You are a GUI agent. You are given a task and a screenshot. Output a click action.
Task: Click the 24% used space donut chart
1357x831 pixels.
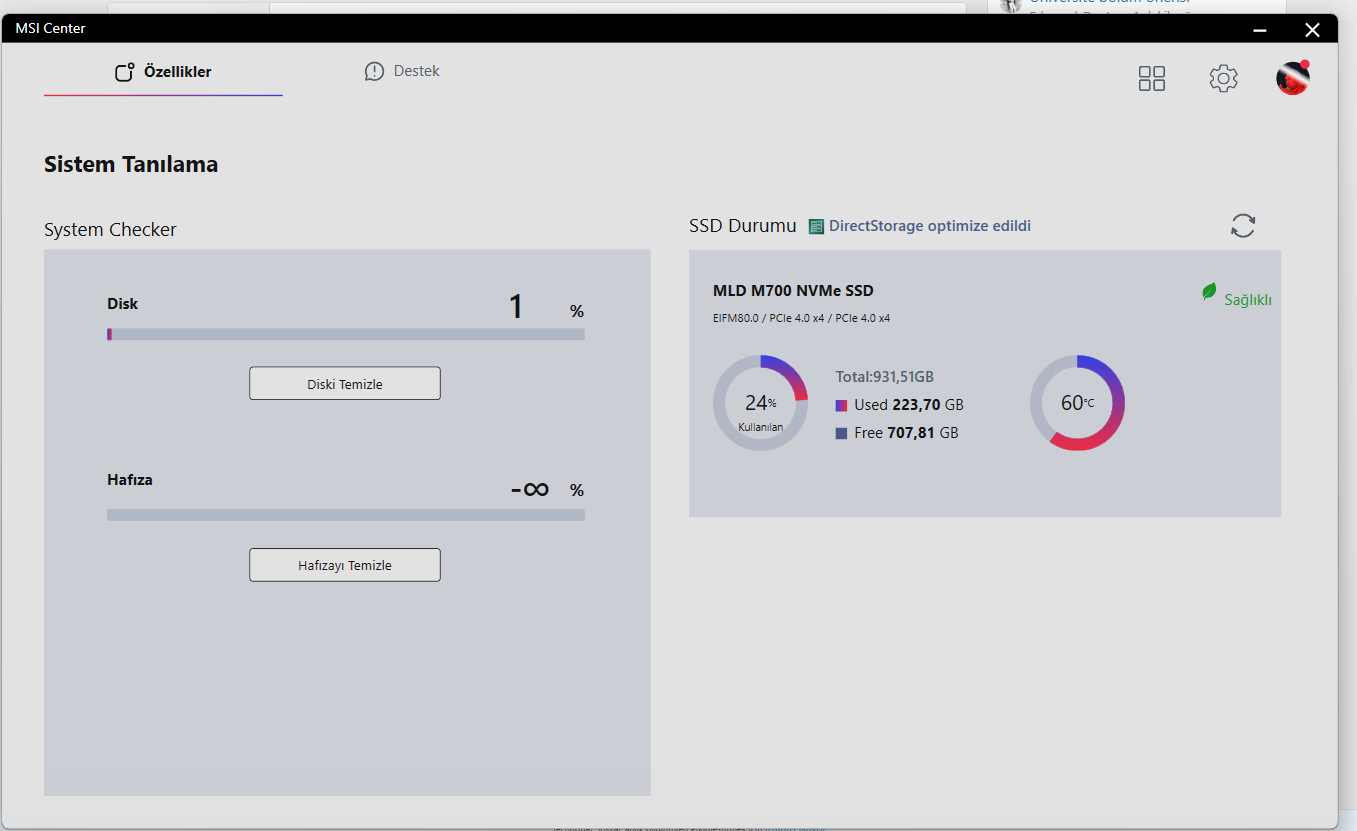[760, 403]
